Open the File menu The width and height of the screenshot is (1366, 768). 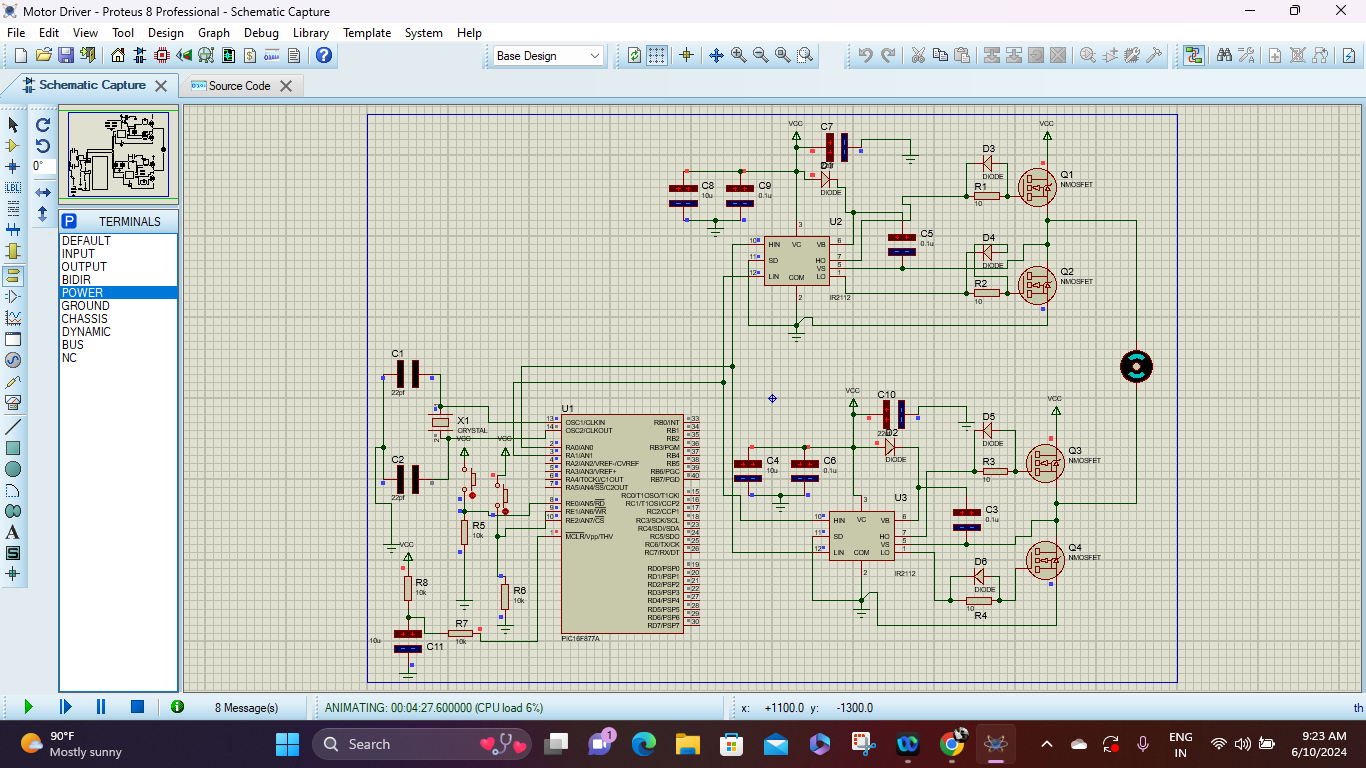pyautogui.click(x=16, y=32)
